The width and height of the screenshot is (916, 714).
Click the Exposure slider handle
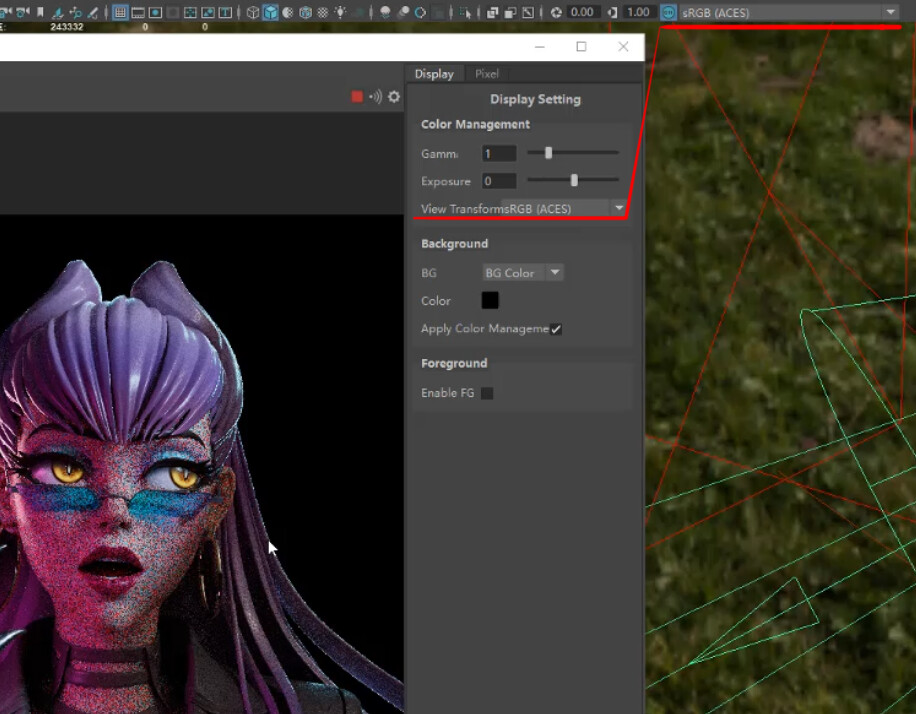tap(574, 181)
